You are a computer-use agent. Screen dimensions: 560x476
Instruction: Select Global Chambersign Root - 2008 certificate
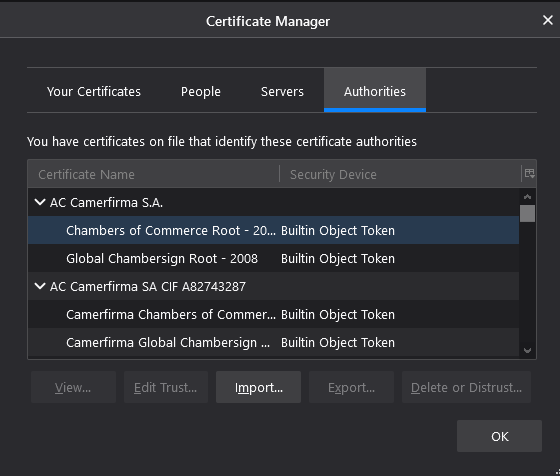coord(273,258)
